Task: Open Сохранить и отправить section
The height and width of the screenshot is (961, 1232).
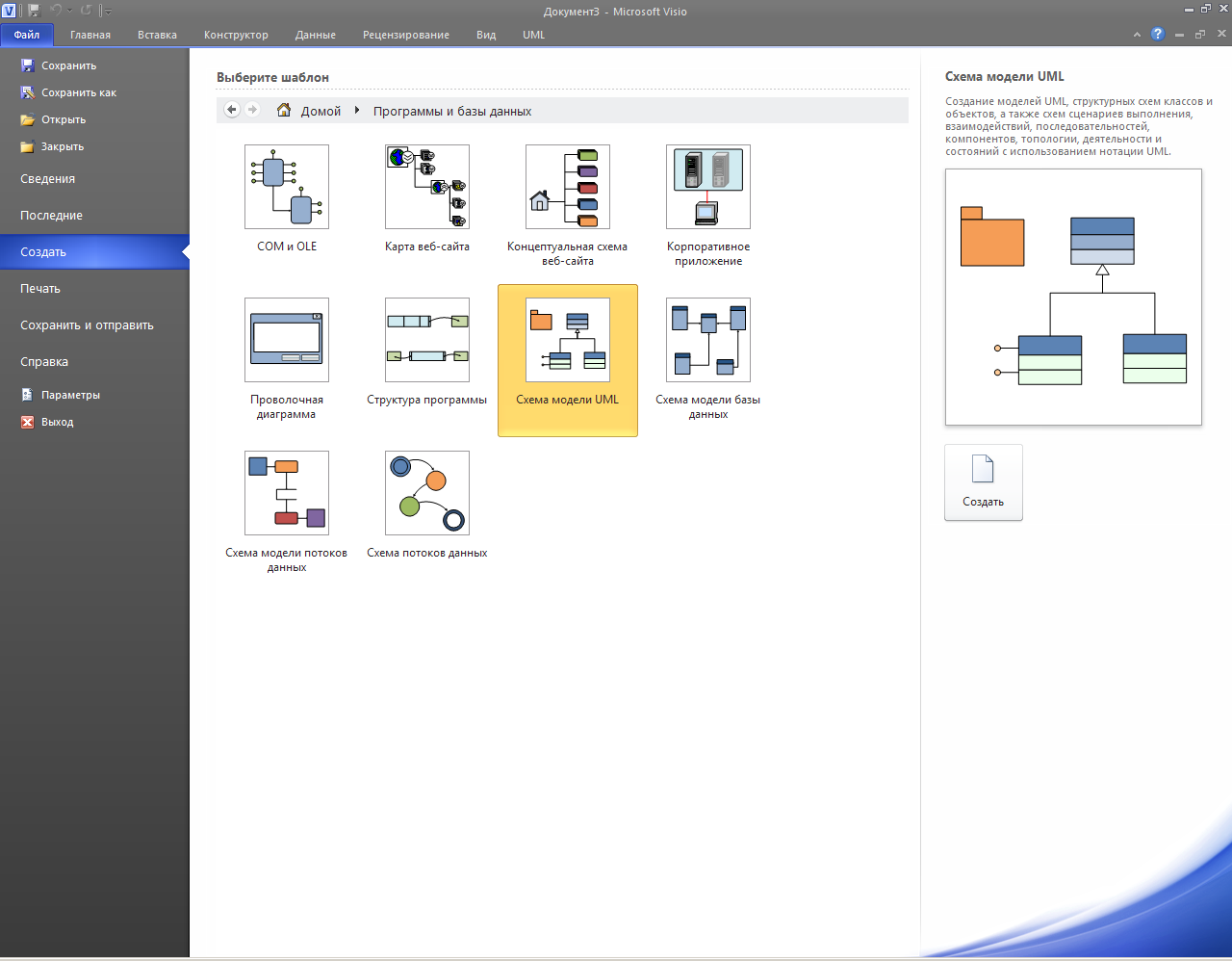Action: click(x=94, y=325)
